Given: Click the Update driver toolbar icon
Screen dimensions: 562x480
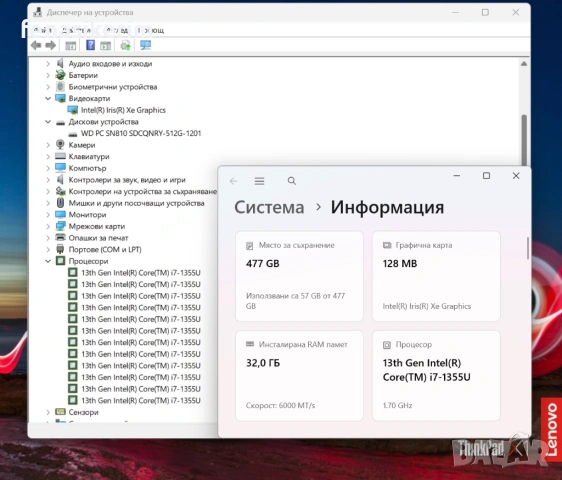Looking at the screenshot, I should 125,46.
